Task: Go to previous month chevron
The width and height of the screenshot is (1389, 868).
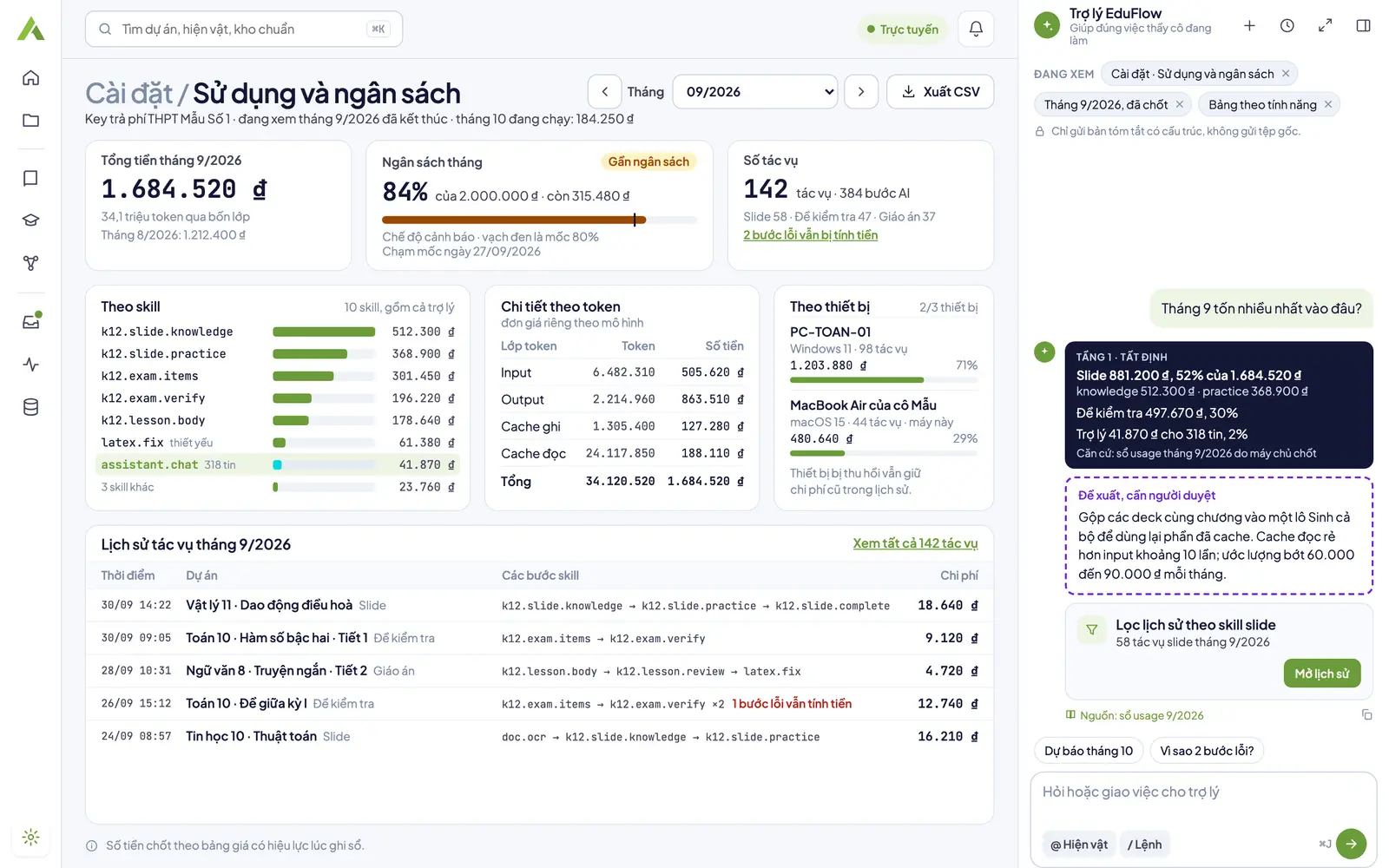Action: [x=604, y=92]
